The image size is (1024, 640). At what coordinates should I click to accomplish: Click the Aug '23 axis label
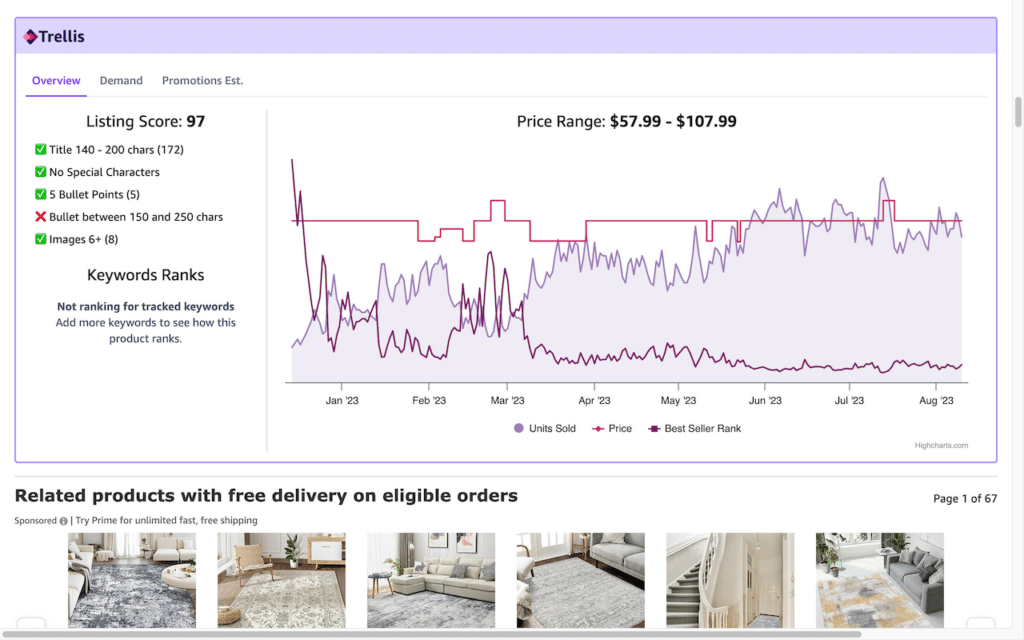point(936,400)
